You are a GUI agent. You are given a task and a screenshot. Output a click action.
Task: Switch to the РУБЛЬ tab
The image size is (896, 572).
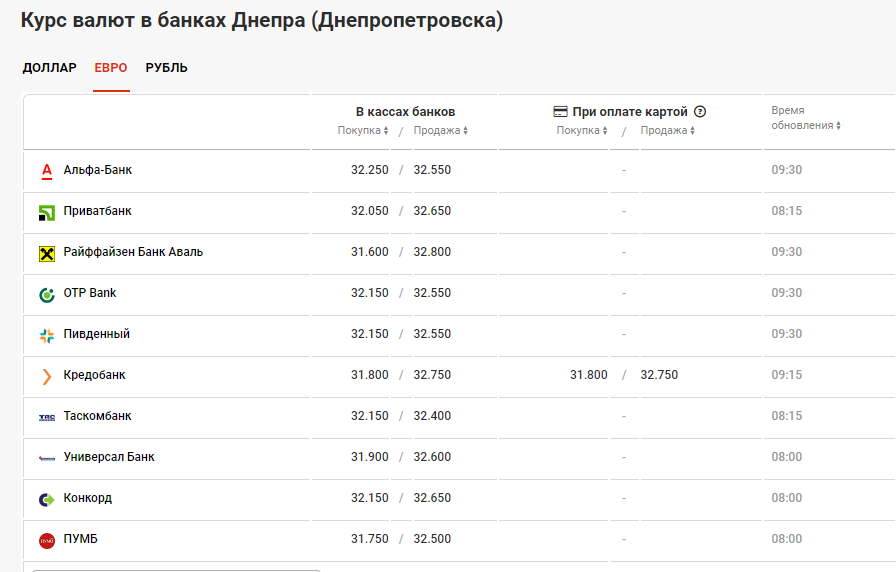(166, 67)
